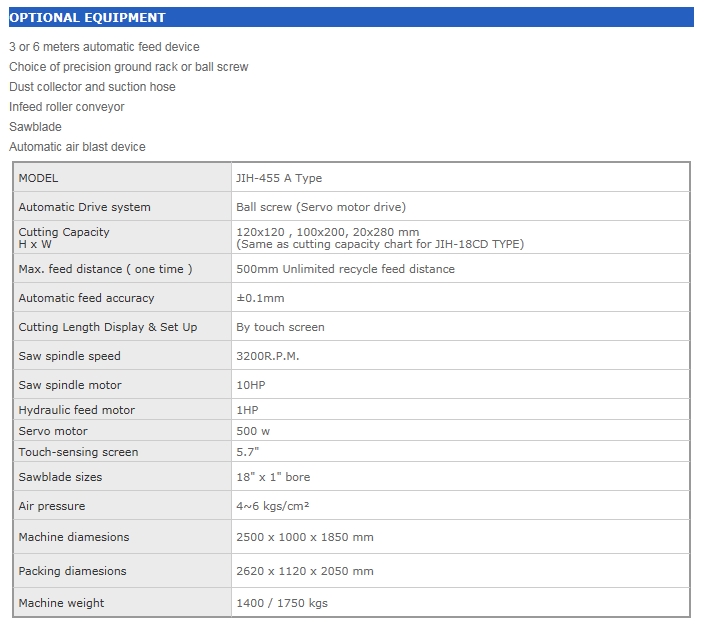Select the '3200R.P.M.' spindle speed value

(268, 356)
